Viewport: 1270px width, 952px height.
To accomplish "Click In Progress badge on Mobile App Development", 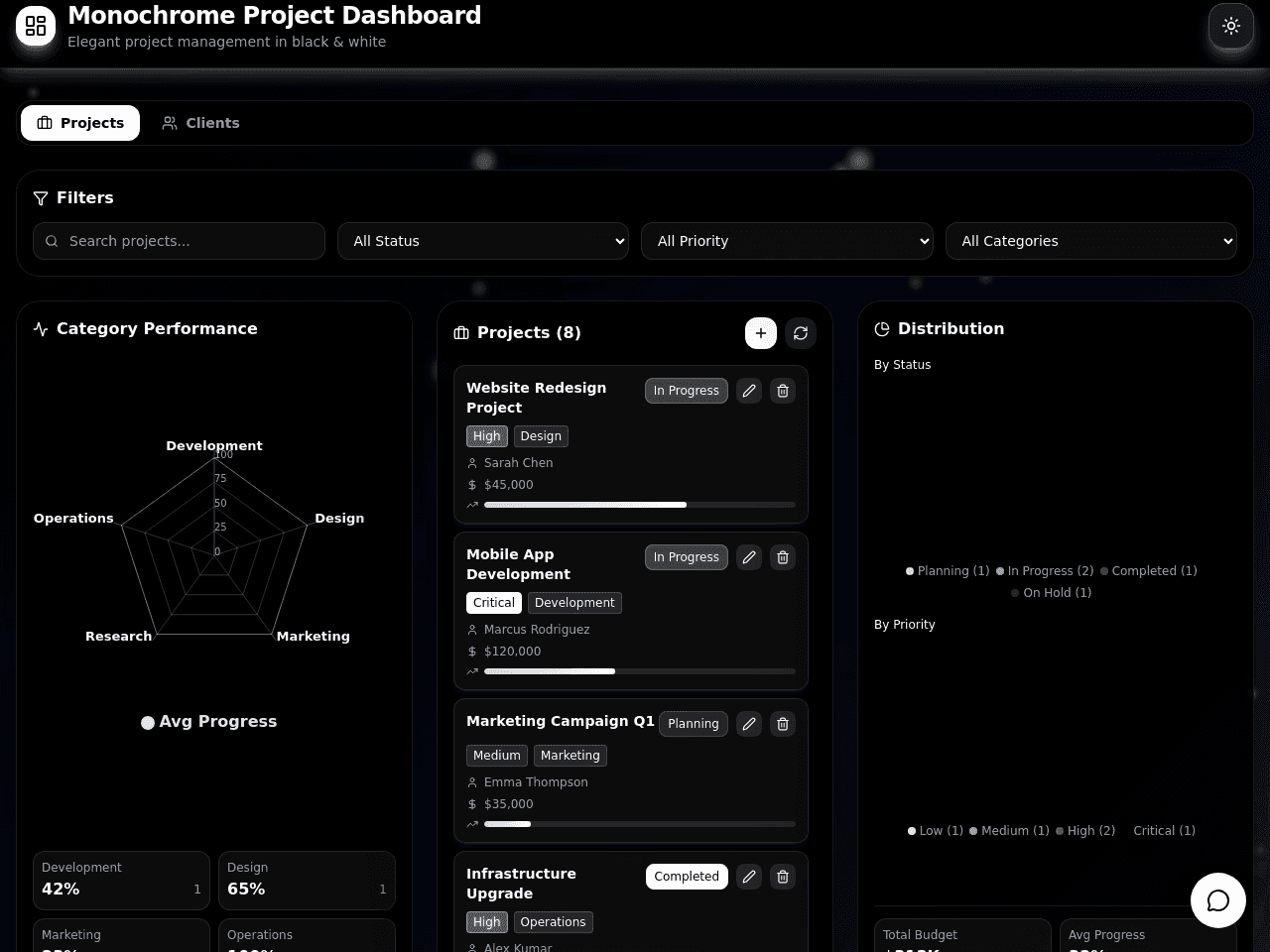I will 687,557.
